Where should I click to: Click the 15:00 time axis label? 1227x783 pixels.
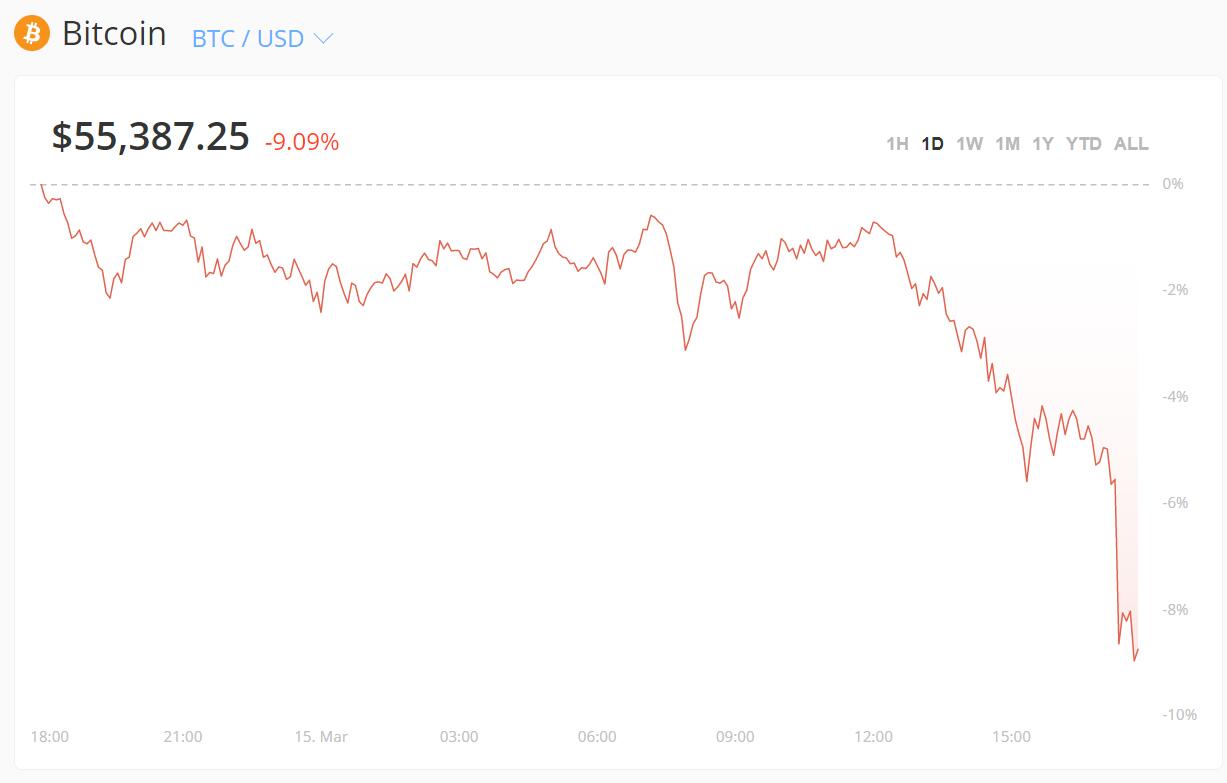pyautogui.click(x=1011, y=737)
